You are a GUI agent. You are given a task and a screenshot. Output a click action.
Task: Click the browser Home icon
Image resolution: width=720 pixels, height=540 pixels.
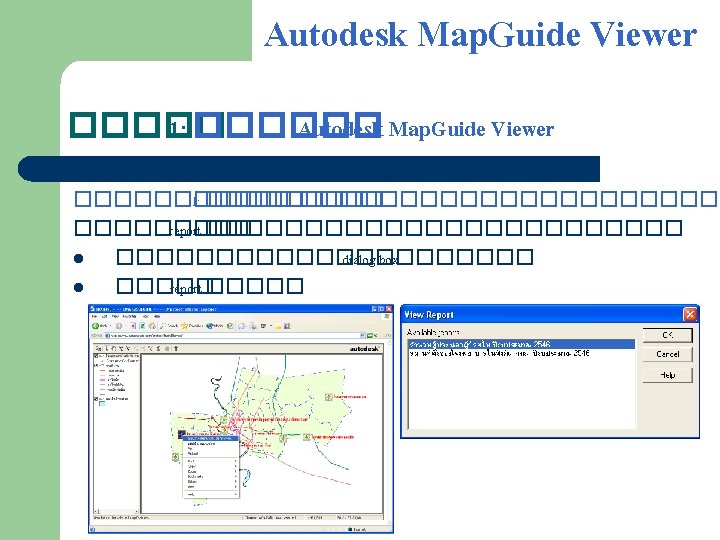(x=152, y=326)
